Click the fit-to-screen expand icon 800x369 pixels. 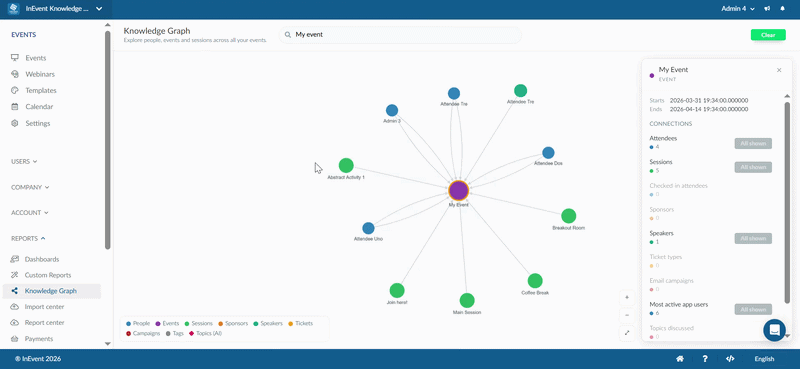pos(627,333)
